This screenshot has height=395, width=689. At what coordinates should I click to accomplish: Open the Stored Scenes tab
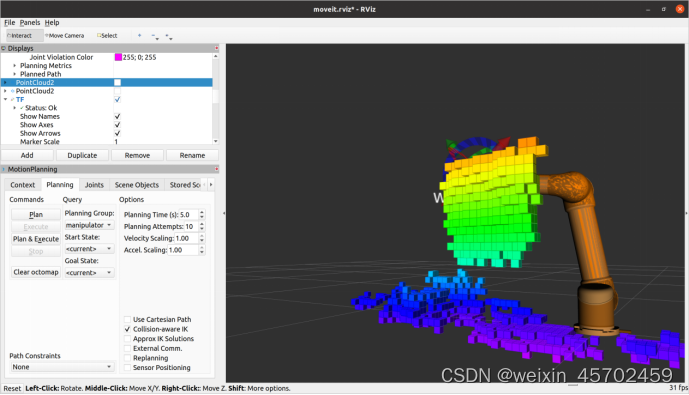(185, 185)
